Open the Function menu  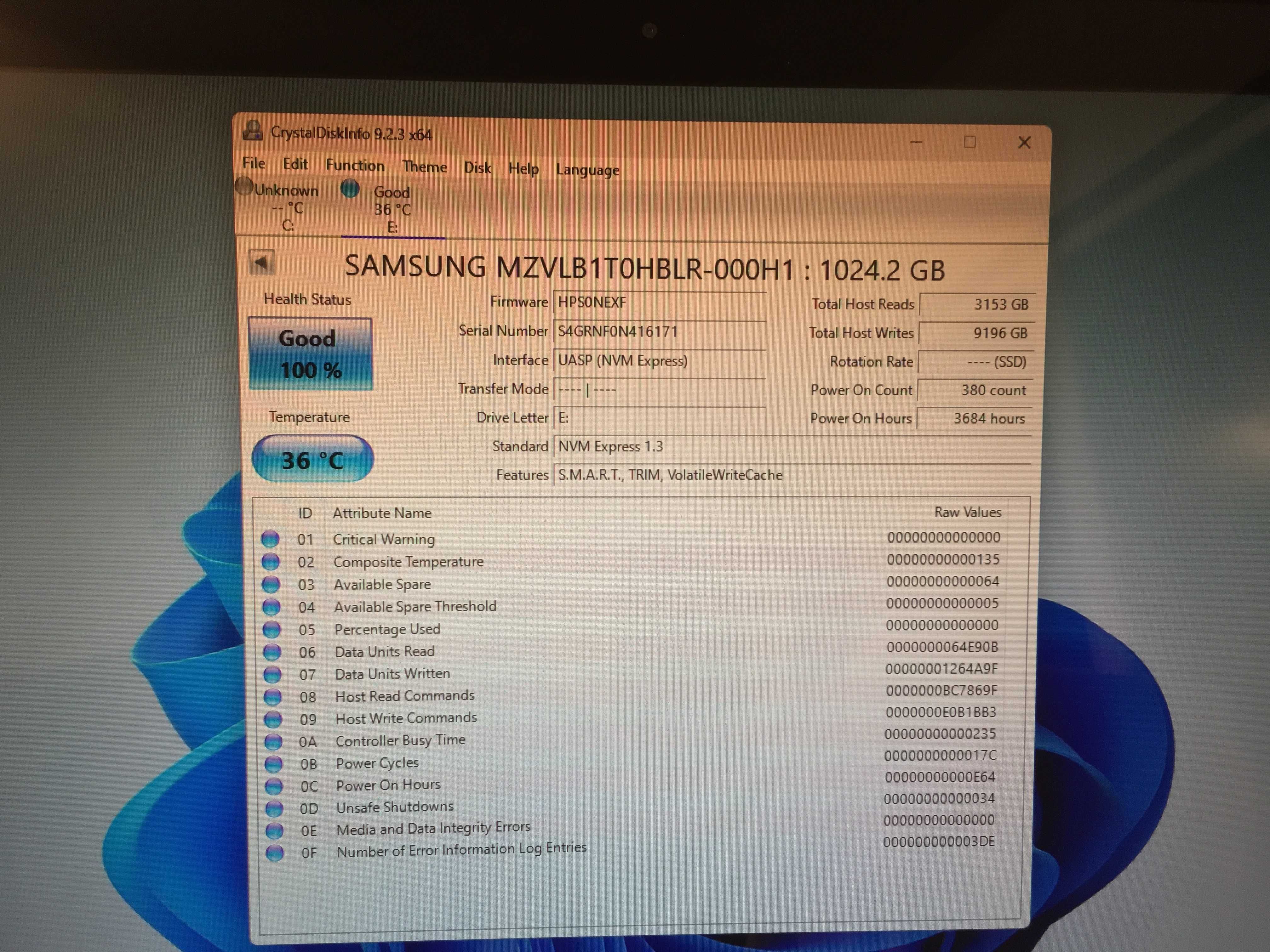point(355,165)
